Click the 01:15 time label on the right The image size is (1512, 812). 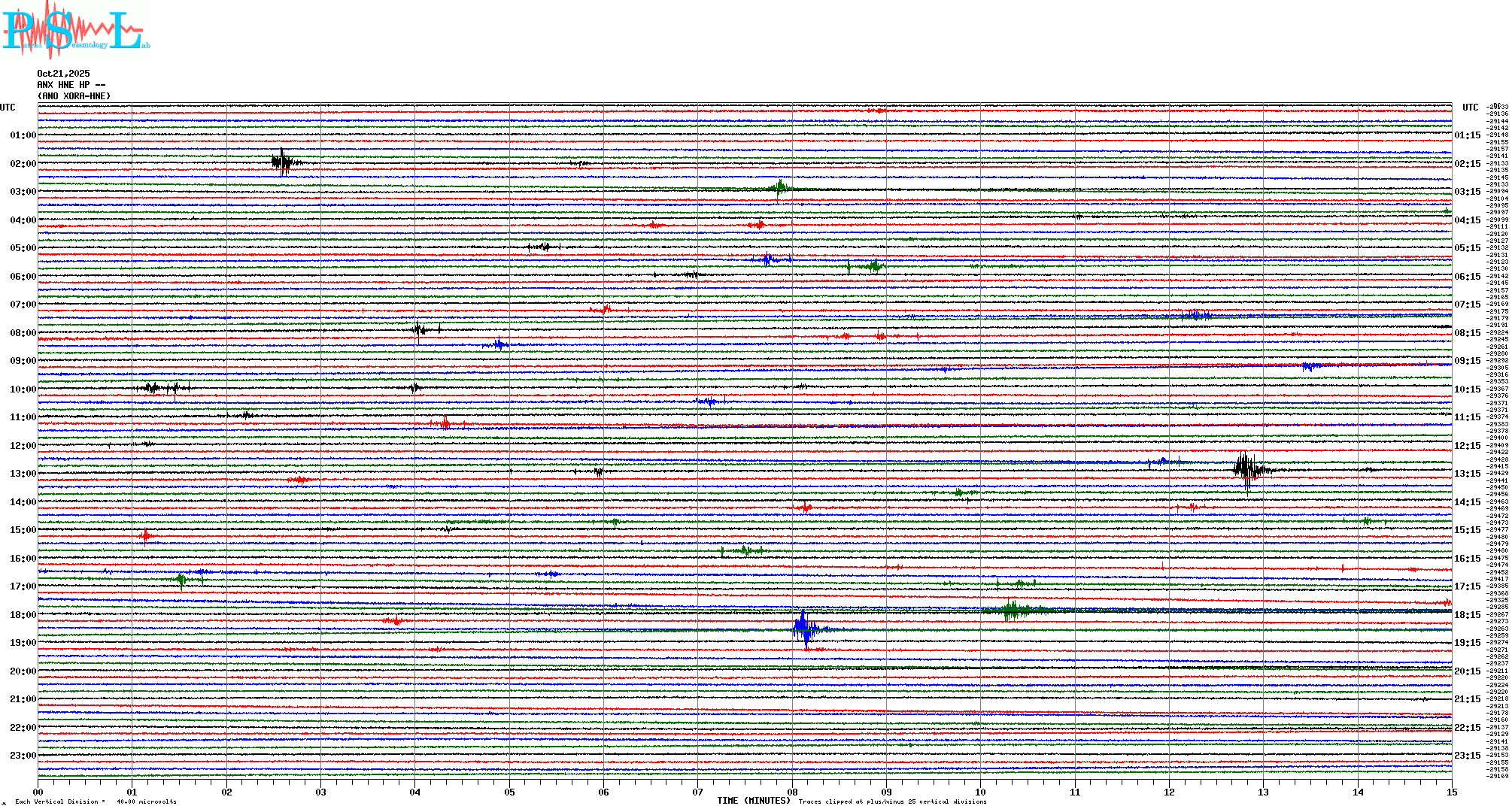(x=1467, y=136)
